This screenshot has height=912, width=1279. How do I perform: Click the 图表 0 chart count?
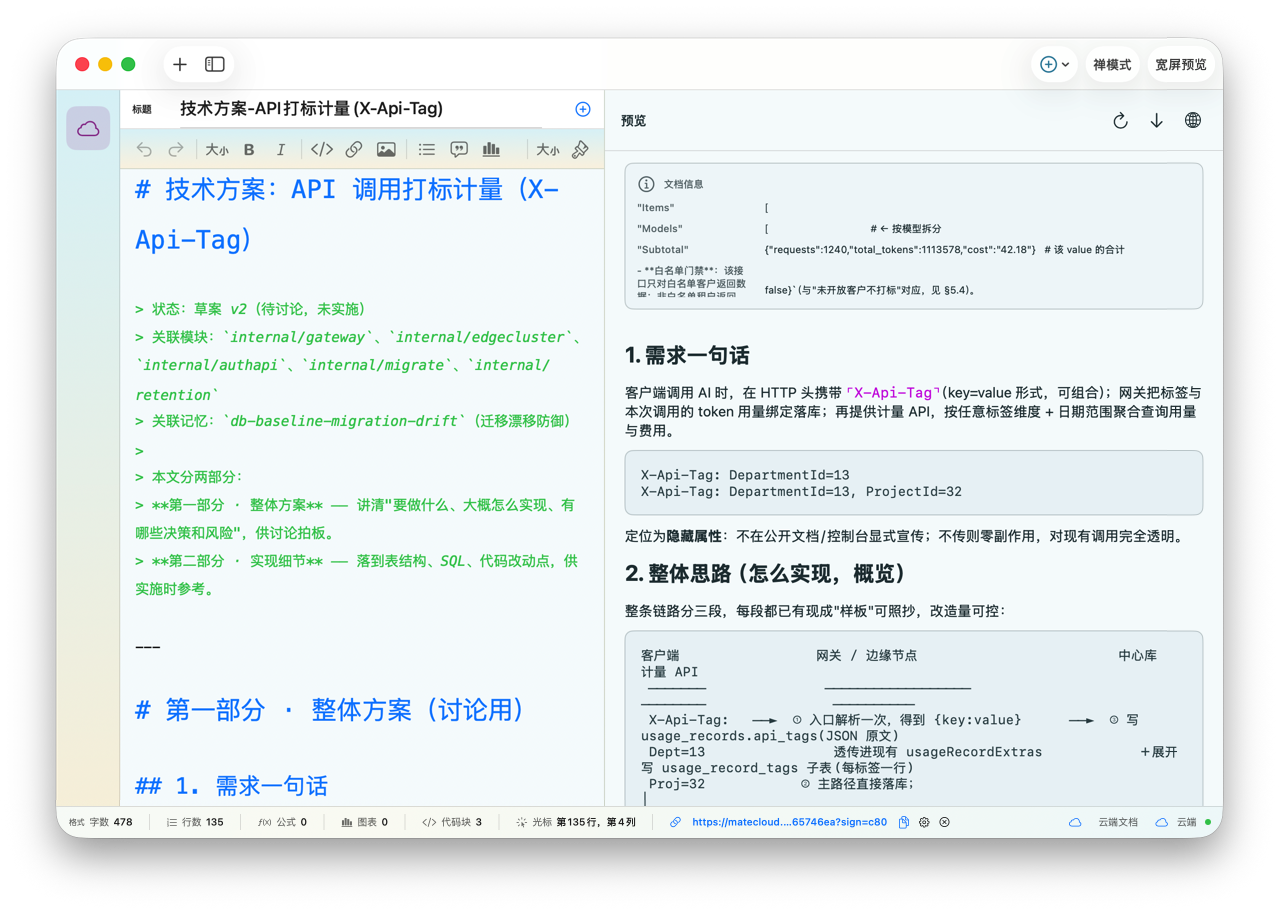coord(365,822)
